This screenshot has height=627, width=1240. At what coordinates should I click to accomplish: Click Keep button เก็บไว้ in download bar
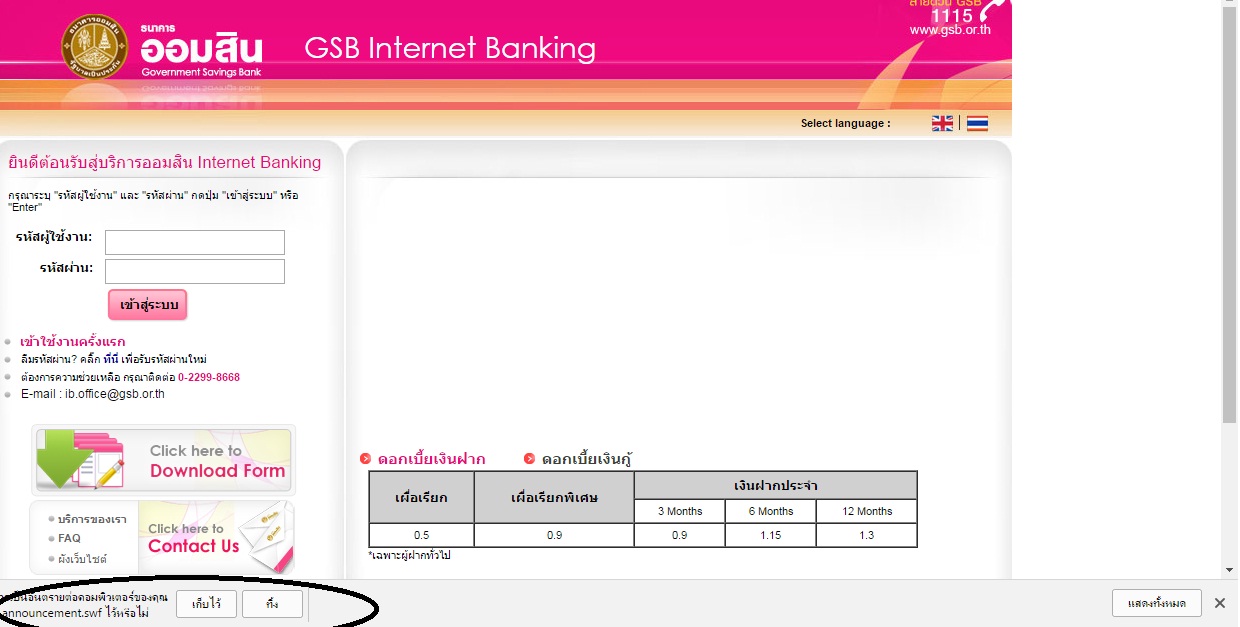[206, 604]
